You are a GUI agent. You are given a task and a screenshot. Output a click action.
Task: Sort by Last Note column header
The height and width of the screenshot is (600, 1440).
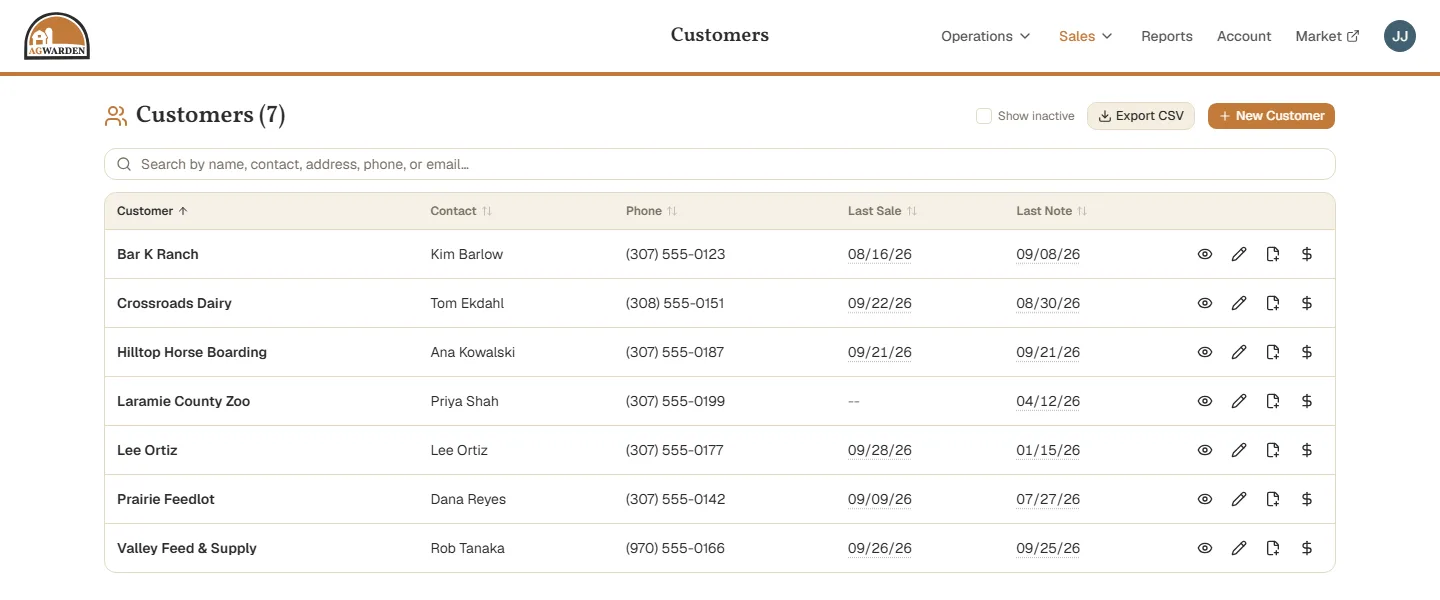[1052, 211]
